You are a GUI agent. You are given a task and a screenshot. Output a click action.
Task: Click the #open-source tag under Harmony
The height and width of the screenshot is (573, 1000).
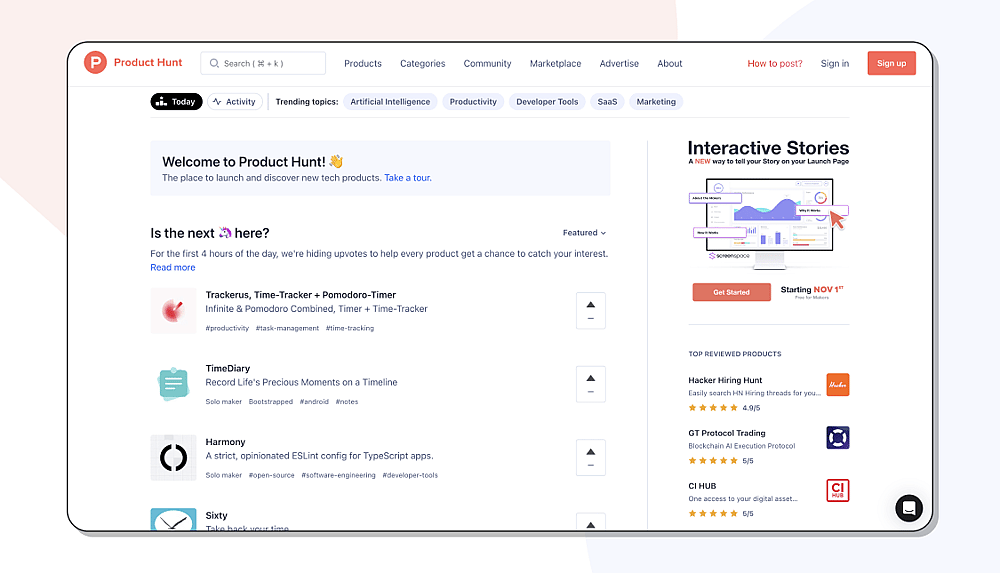pos(272,475)
